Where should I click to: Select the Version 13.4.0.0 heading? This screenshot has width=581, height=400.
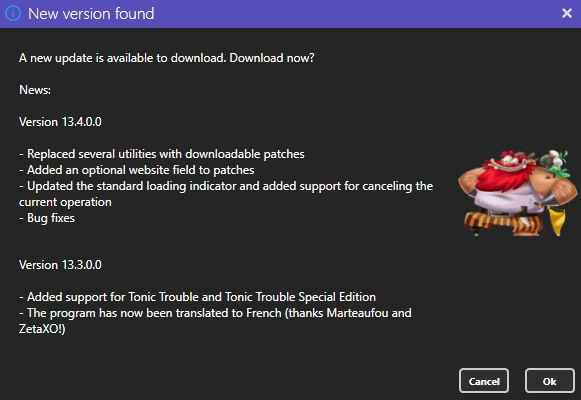click(60, 122)
